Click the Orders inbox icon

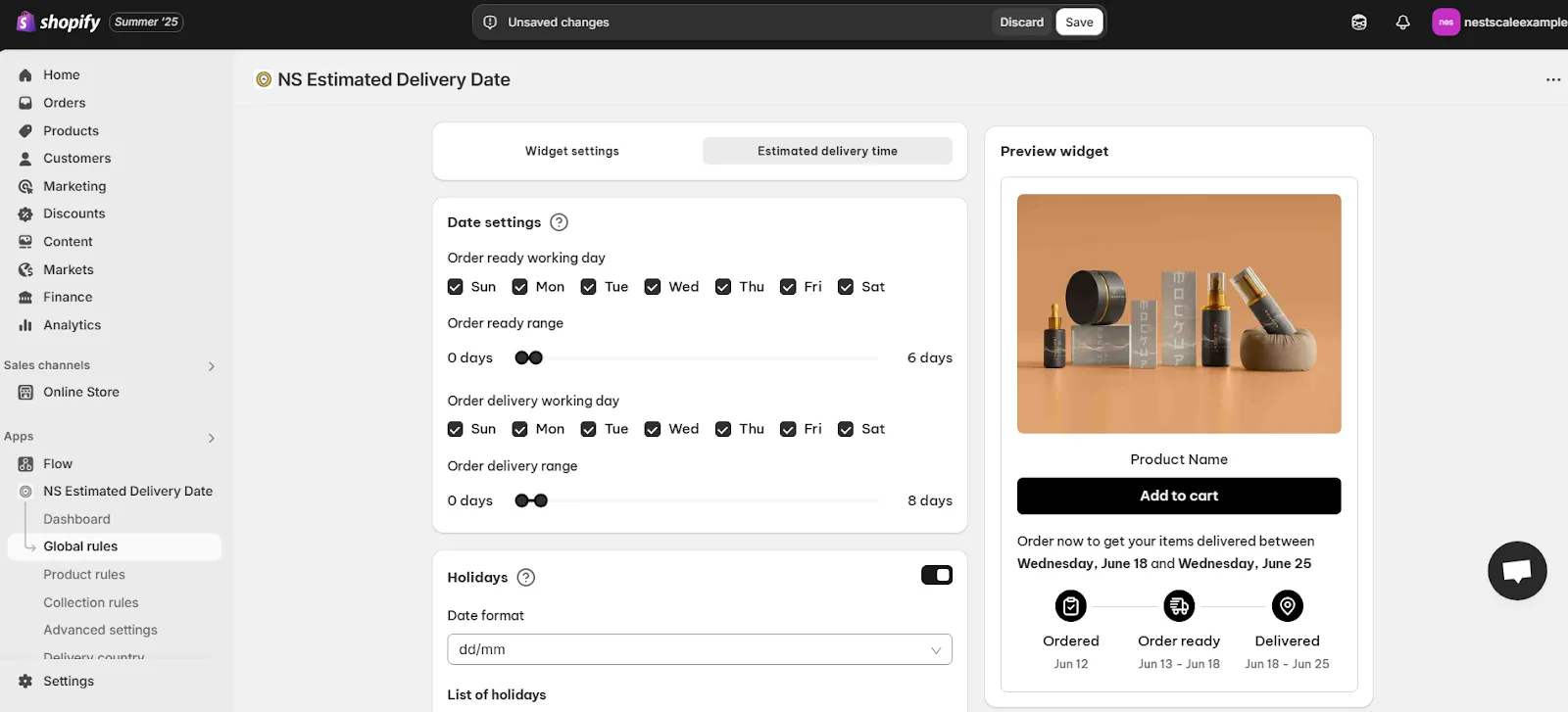[25, 103]
